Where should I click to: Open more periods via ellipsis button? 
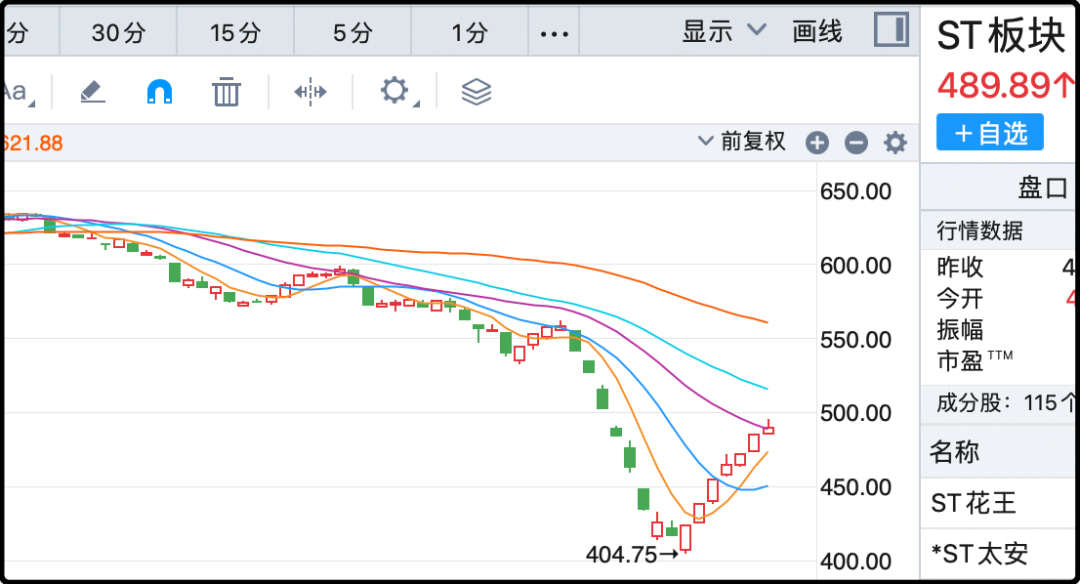coord(554,33)
